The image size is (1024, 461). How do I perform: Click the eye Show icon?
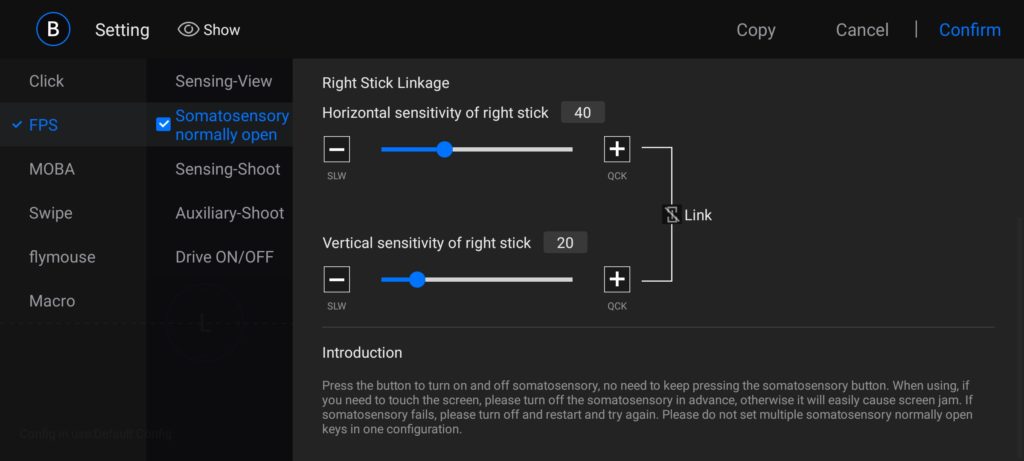point(188,30)
